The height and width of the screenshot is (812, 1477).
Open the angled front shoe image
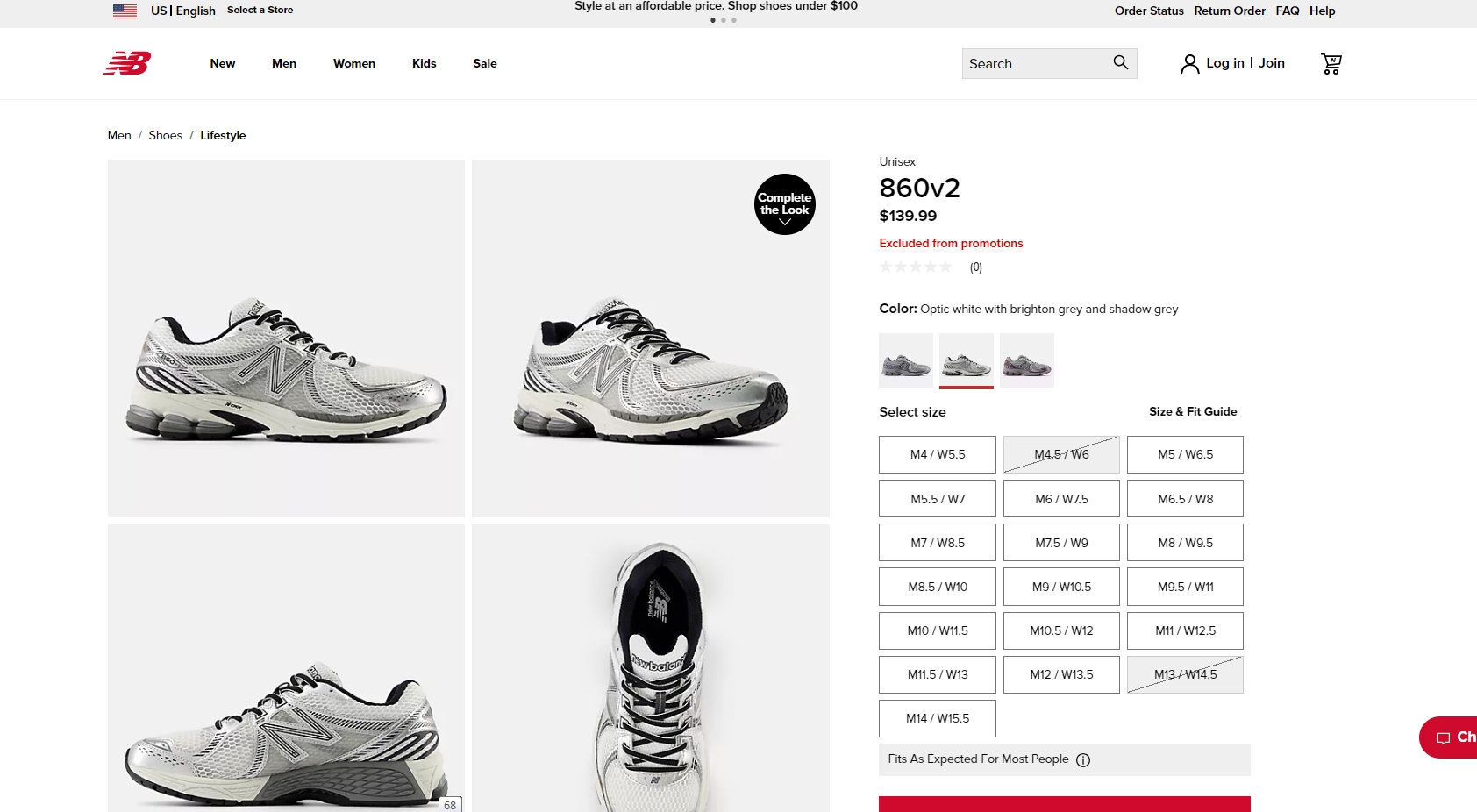click(651, 338)
